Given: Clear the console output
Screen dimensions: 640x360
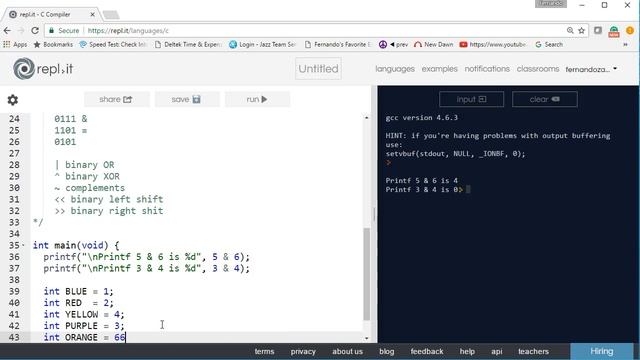Looking at the screenshot, I should click(544, 99).
